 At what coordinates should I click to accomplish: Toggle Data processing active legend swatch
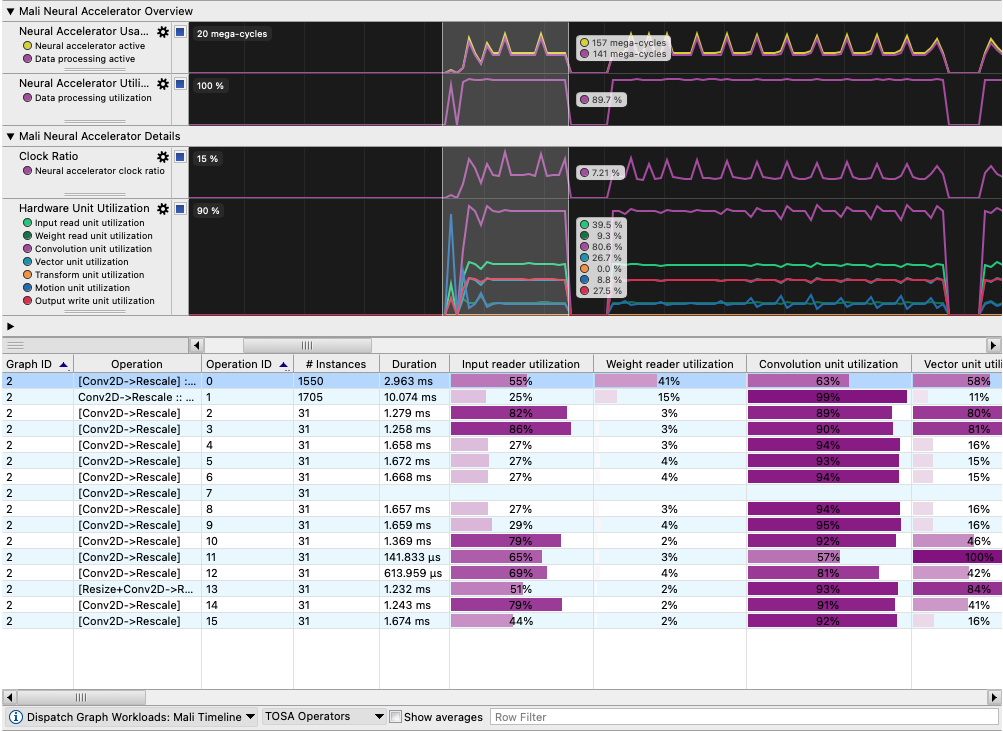tap(28, 59)
